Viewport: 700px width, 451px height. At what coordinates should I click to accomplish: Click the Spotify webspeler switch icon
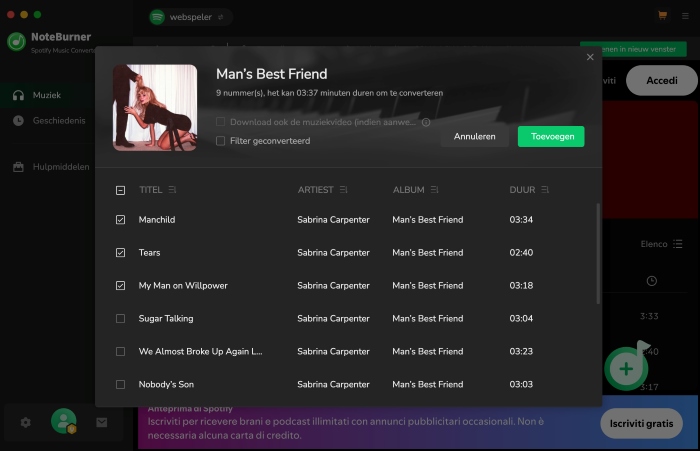pyautogui.click(x=221, y=17)
